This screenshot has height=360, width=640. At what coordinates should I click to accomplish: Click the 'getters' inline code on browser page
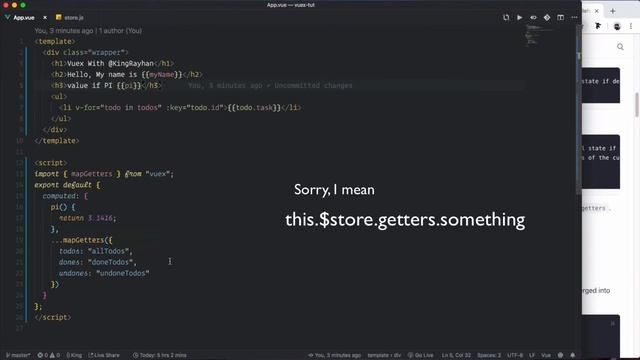pos(594,208)
